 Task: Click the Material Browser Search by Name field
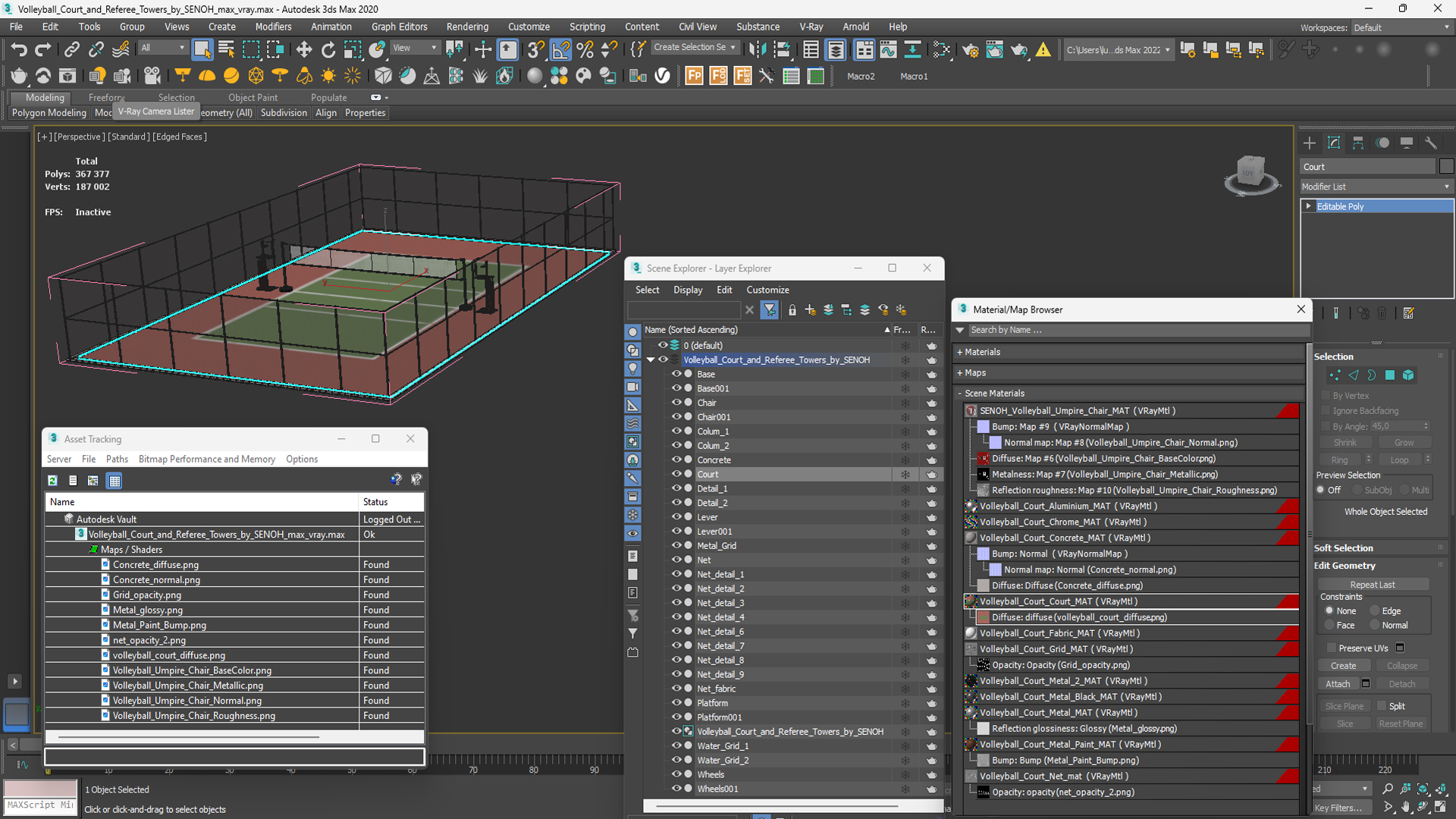[1138, 331]
